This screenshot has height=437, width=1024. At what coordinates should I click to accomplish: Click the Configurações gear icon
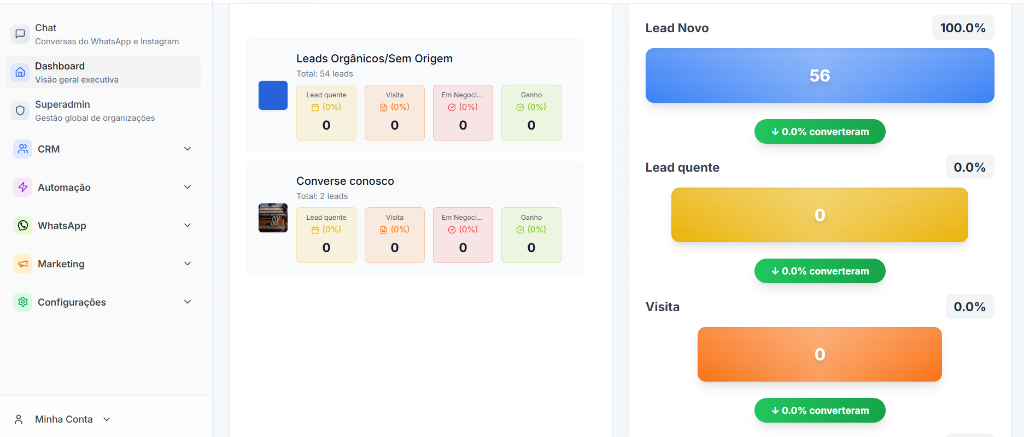pyautogui.click(x=22, y=302)
